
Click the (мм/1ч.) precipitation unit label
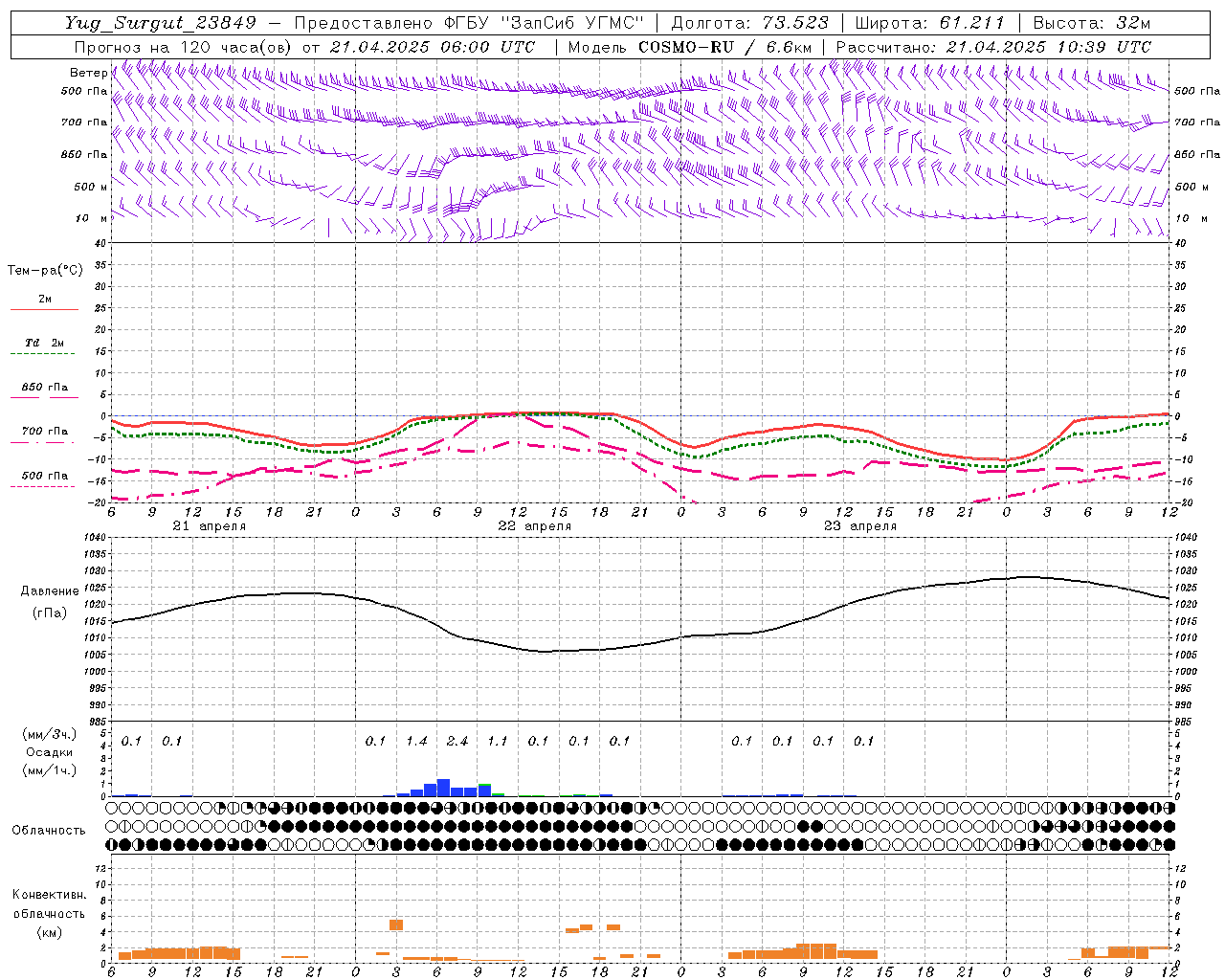(x=50, y=770)
